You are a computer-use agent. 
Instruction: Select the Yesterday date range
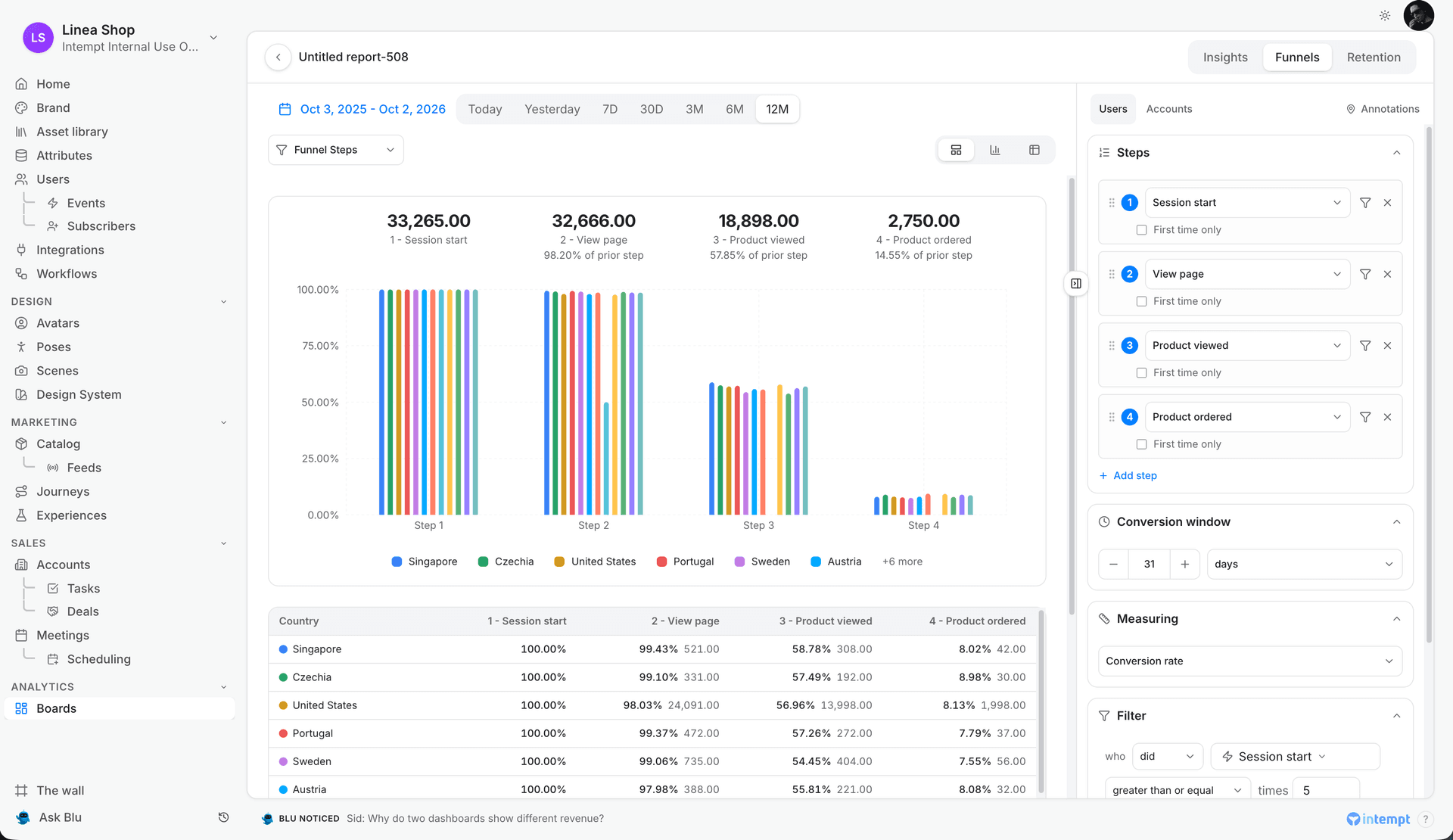(552, 109)
